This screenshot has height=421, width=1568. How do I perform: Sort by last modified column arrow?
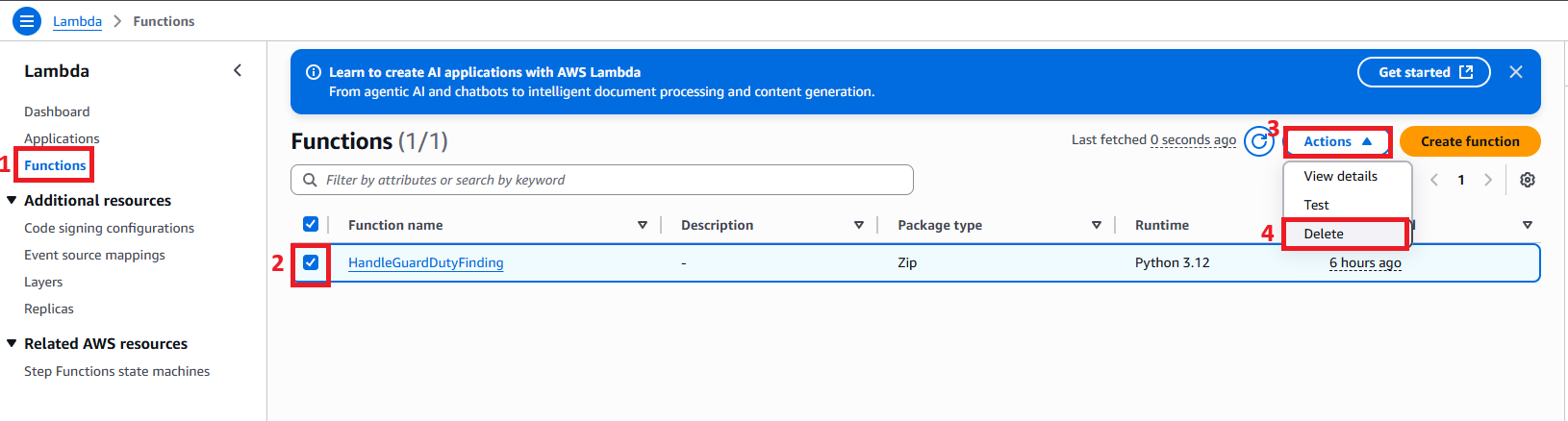pyautogui.click(x=1528, y=225)
